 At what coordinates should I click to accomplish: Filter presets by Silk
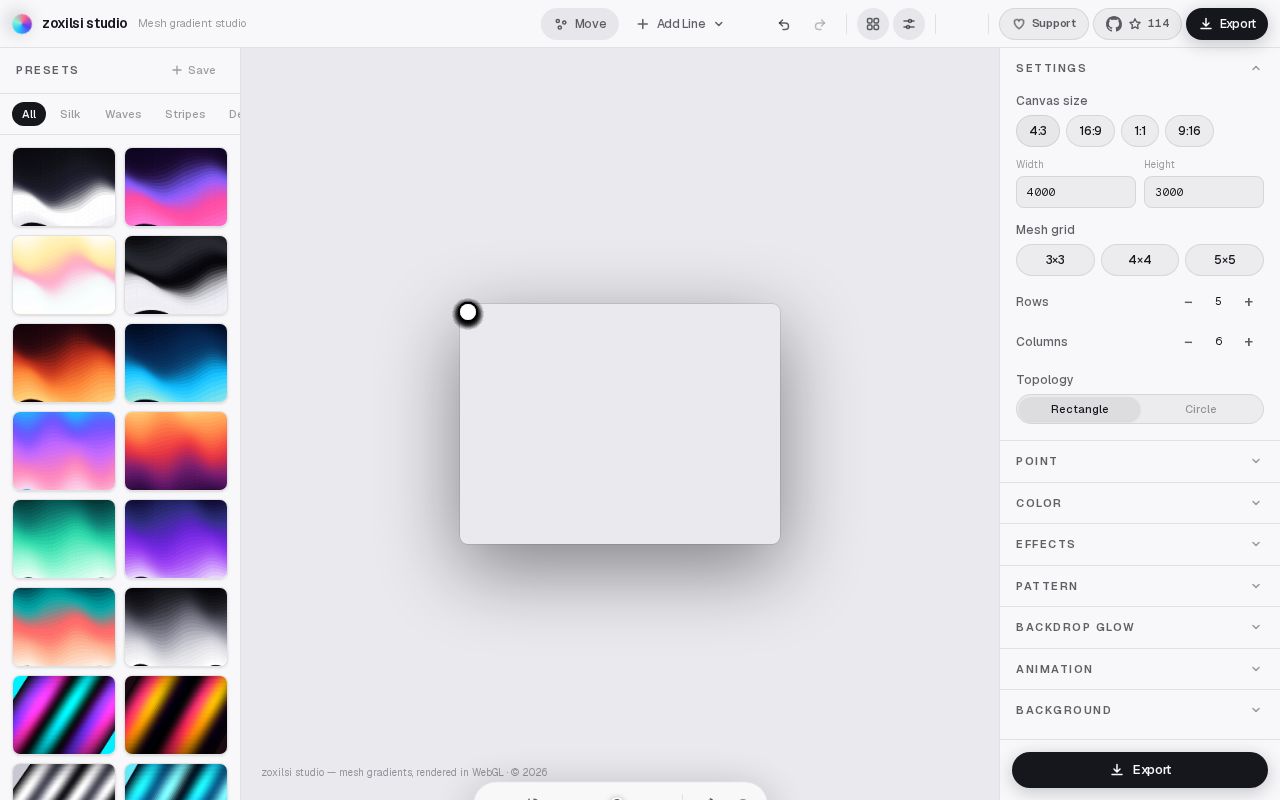(x=70, y=114)
